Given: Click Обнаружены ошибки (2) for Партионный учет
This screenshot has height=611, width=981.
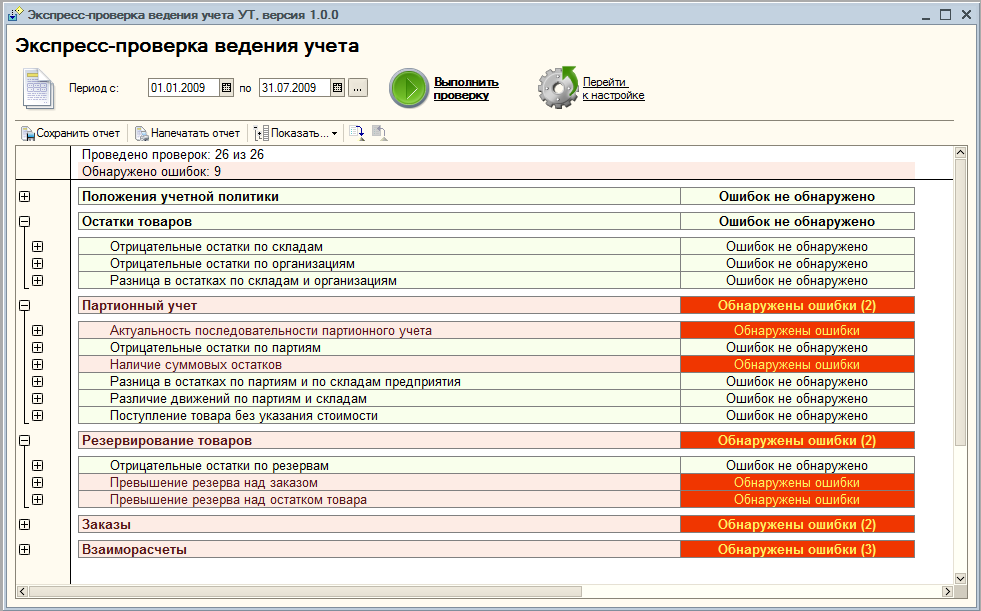Looking at the screenshot, I should (x=797, y=305).
